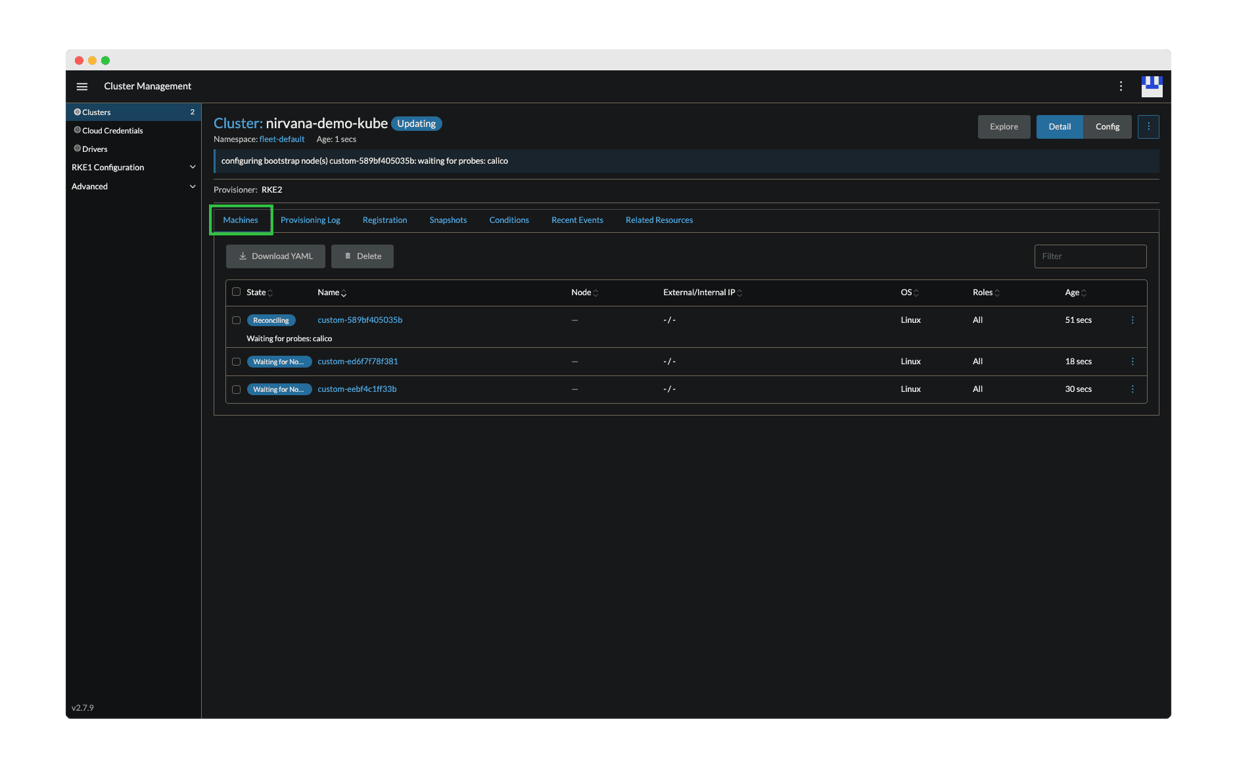Open the Related Resources tab
This screenshot has width=1237, height=768.
(659, 220)
